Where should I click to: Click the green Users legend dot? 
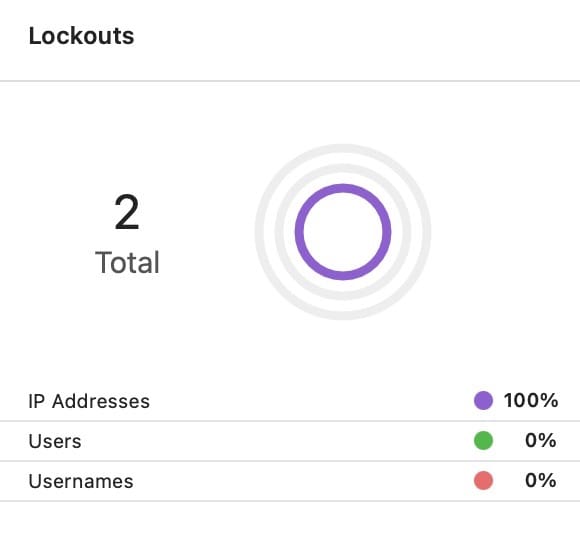(483, 440)
